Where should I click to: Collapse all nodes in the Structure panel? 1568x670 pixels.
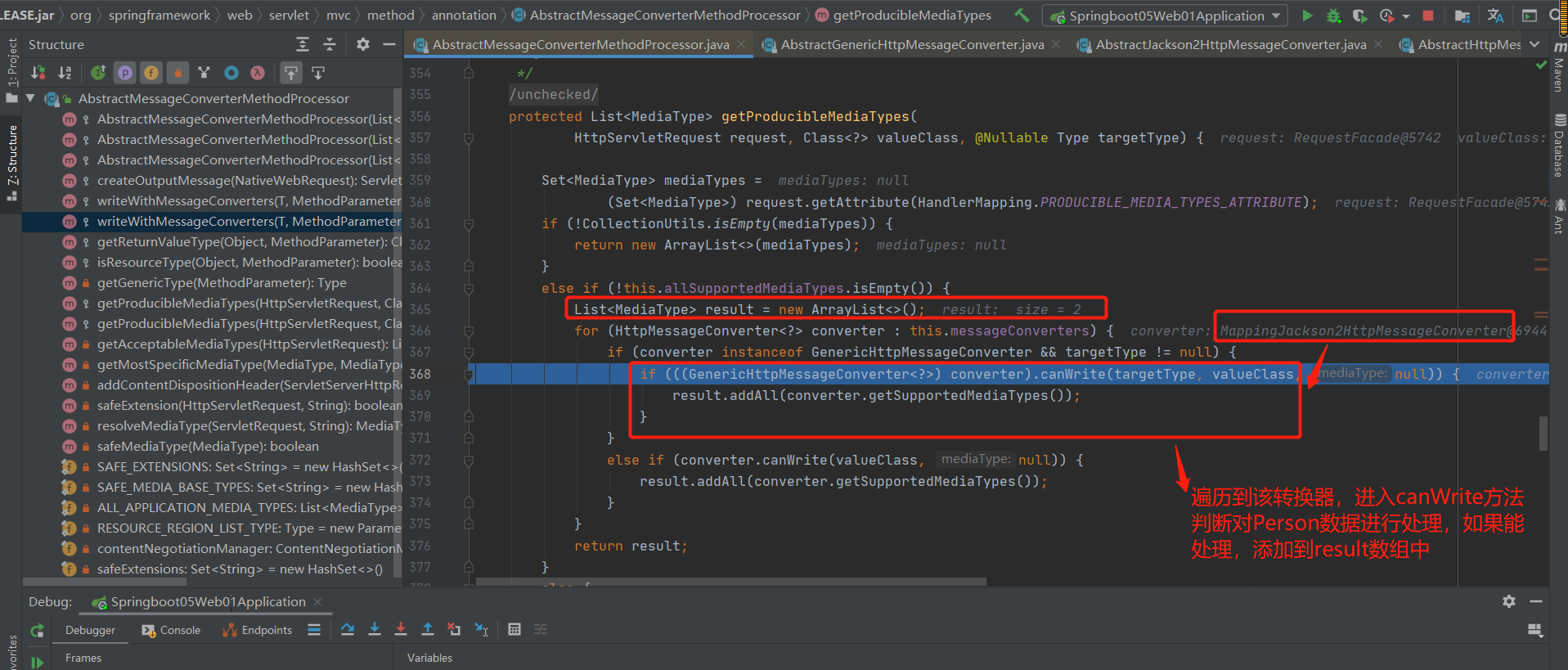pyautogui.click(x=330, y=44)
